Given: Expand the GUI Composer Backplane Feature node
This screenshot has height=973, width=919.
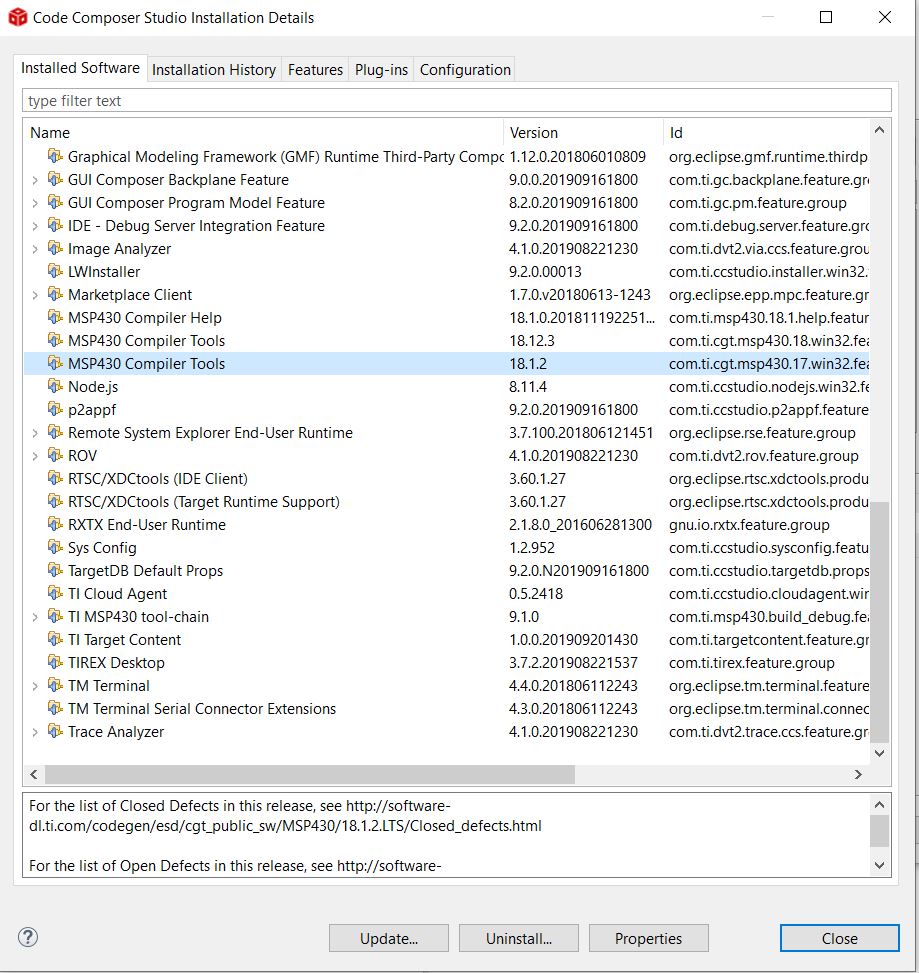Looking at the screenshot, I should [x=35, y=180].
